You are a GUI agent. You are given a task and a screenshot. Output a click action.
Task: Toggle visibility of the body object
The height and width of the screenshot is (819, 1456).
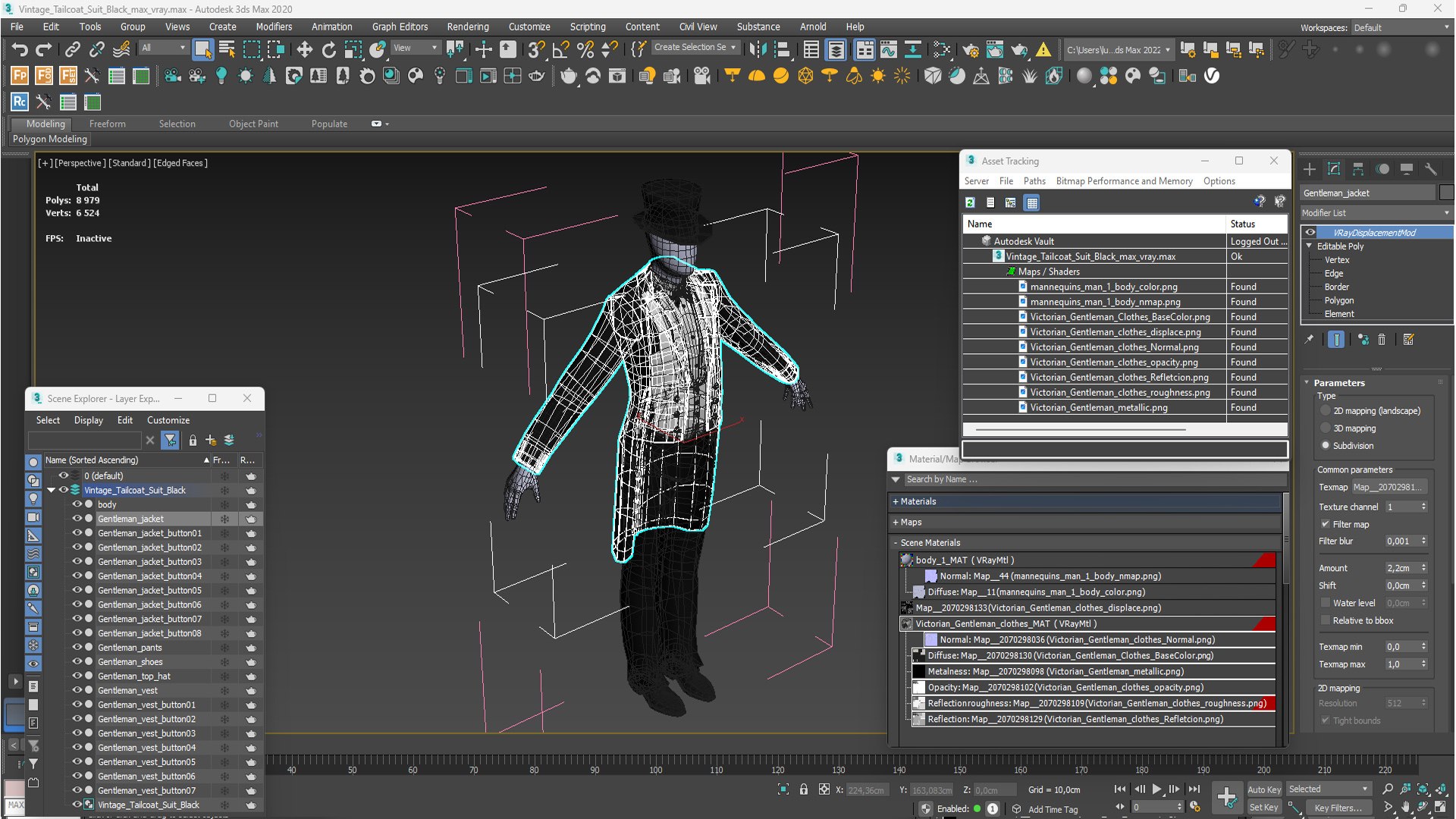coord(77,504)
